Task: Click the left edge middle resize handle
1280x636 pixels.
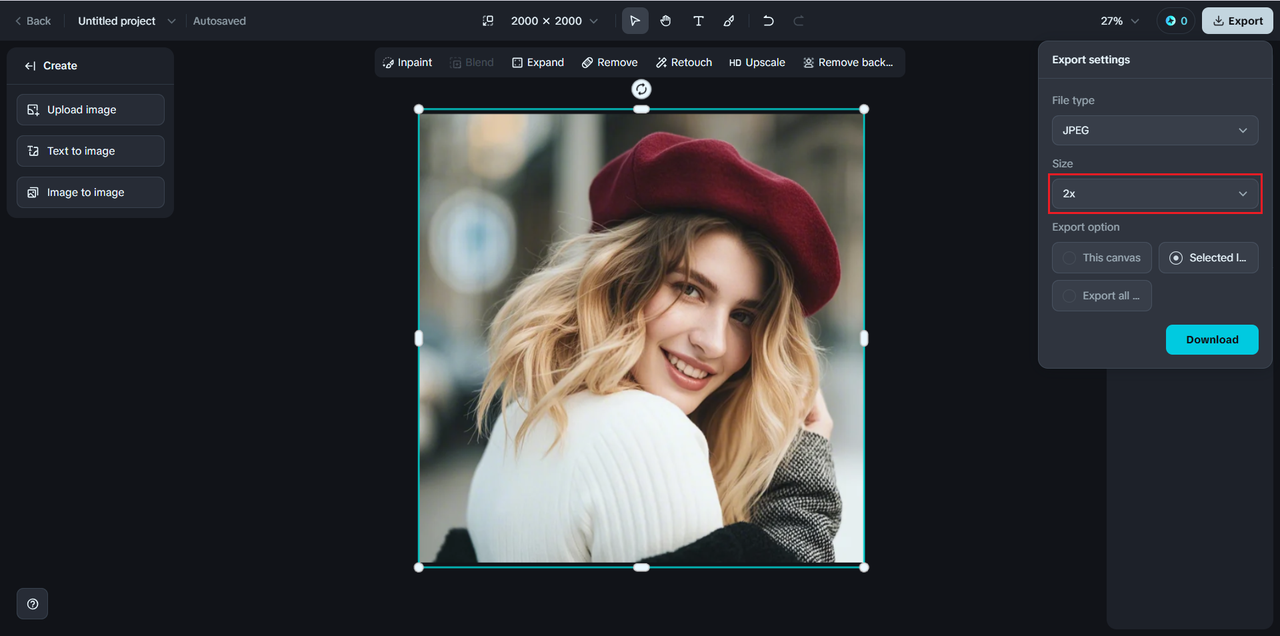Action: click(419, 338)
